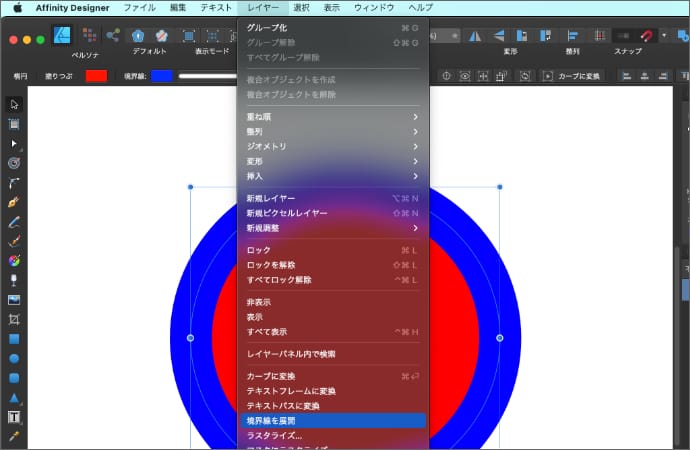The width and height of the screenshot is (690, 450).
Task: Expand the ジオメトリ submenu
Action: point(332,146)
